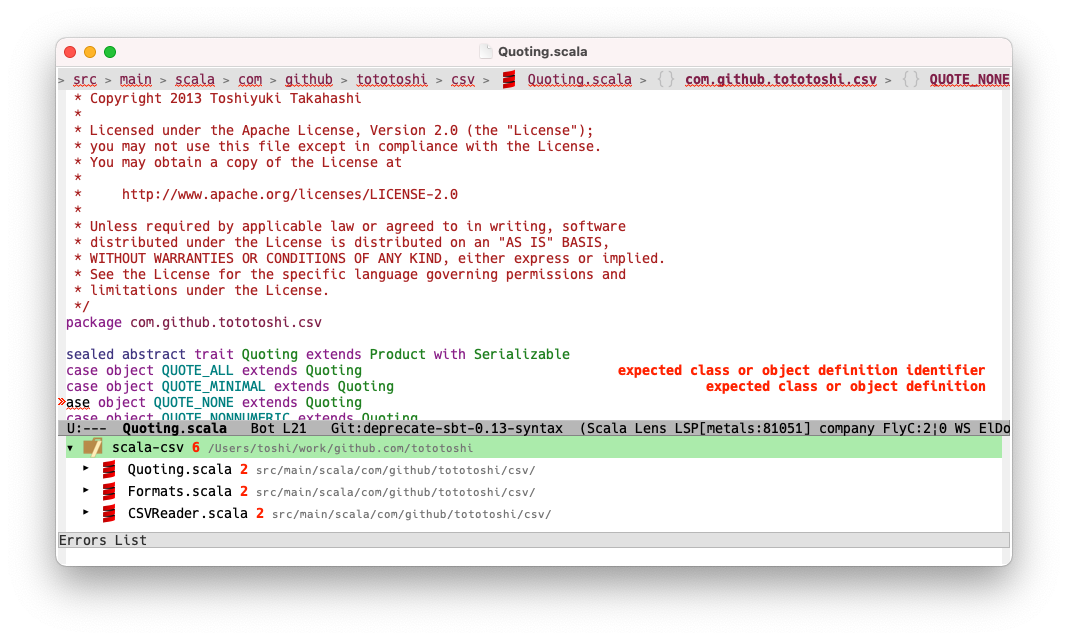Click the WS minor mode label
This screenshot has height=640, width=1068.
962,428
